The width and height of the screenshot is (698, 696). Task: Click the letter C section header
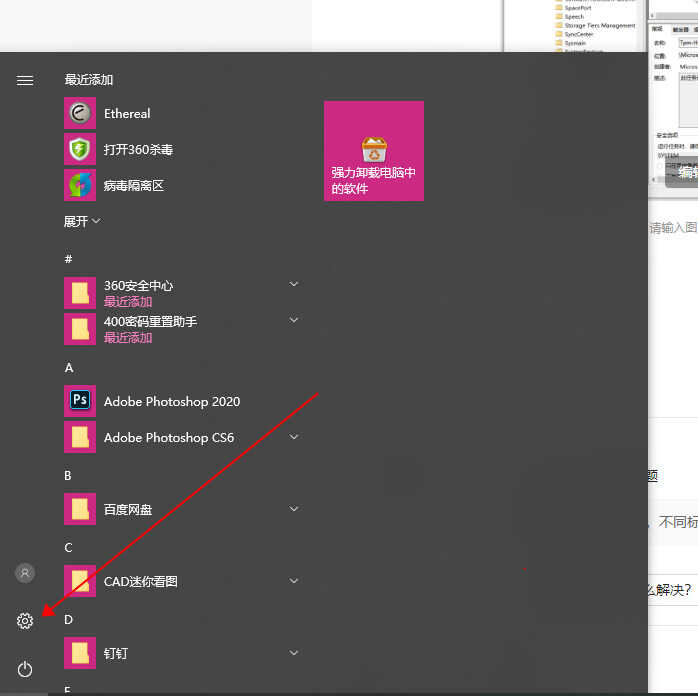pyautogui.click(x=68, y=548)
